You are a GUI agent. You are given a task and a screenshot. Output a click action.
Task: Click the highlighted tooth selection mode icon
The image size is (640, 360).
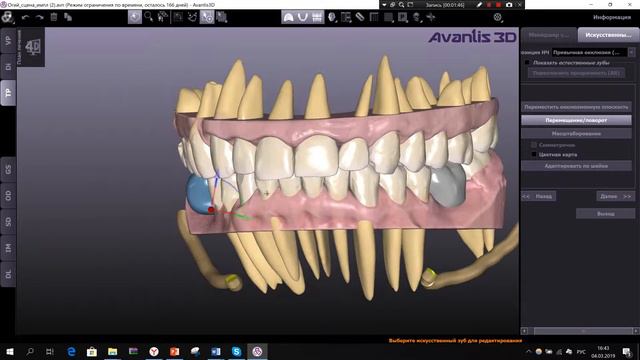coord(207,17)
